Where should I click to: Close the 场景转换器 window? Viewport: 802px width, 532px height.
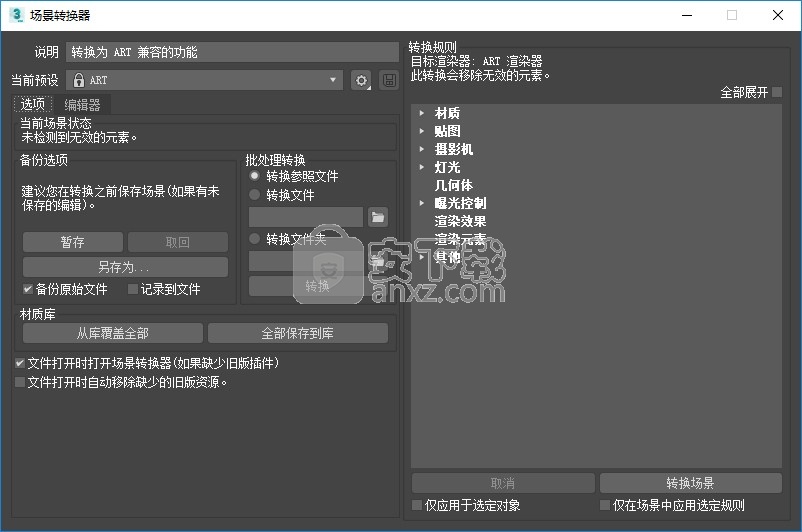[x=777, y=15]
